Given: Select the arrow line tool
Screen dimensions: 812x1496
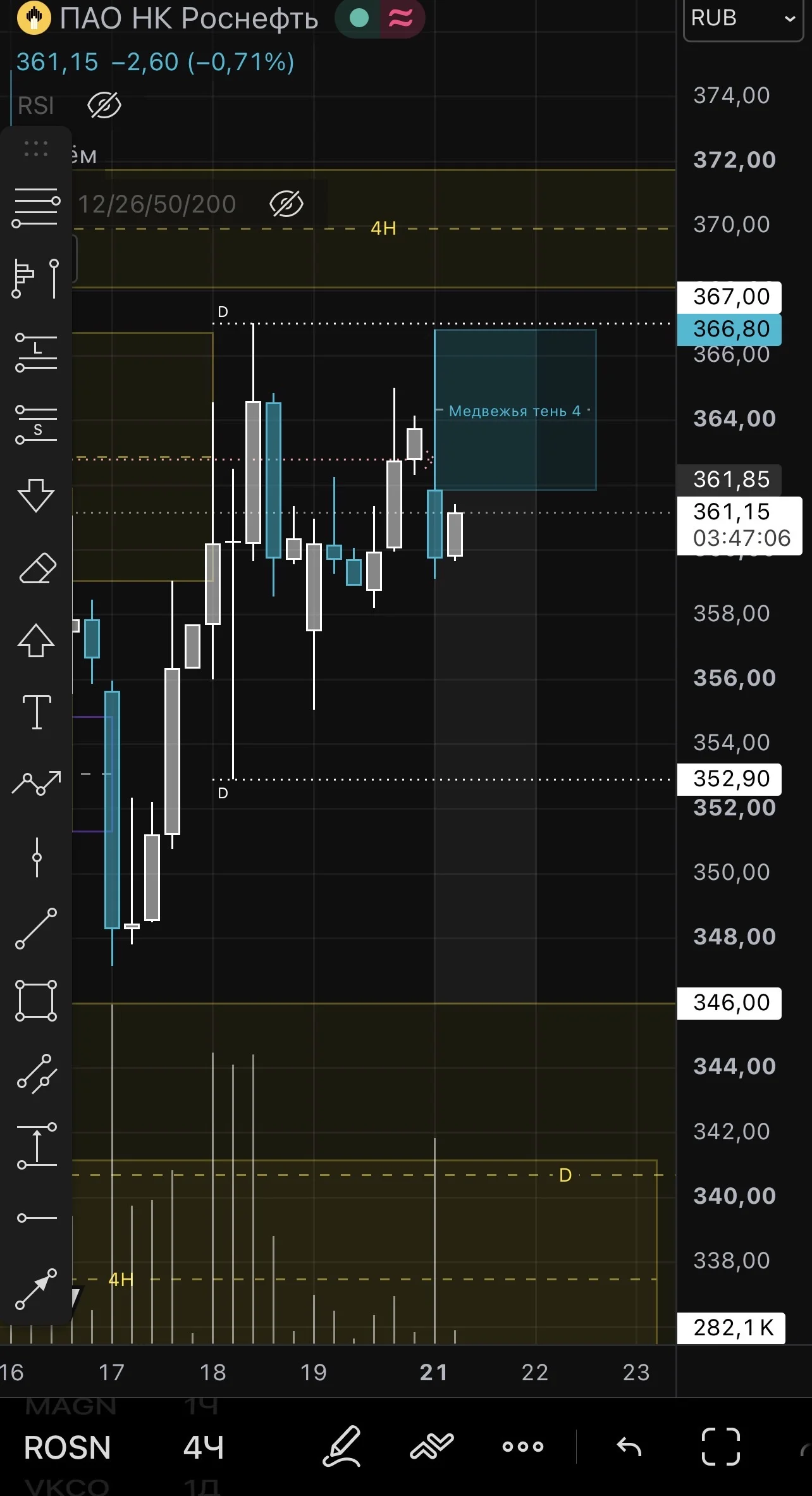Looking at the screenshot, I should [x=36, y=1289].
